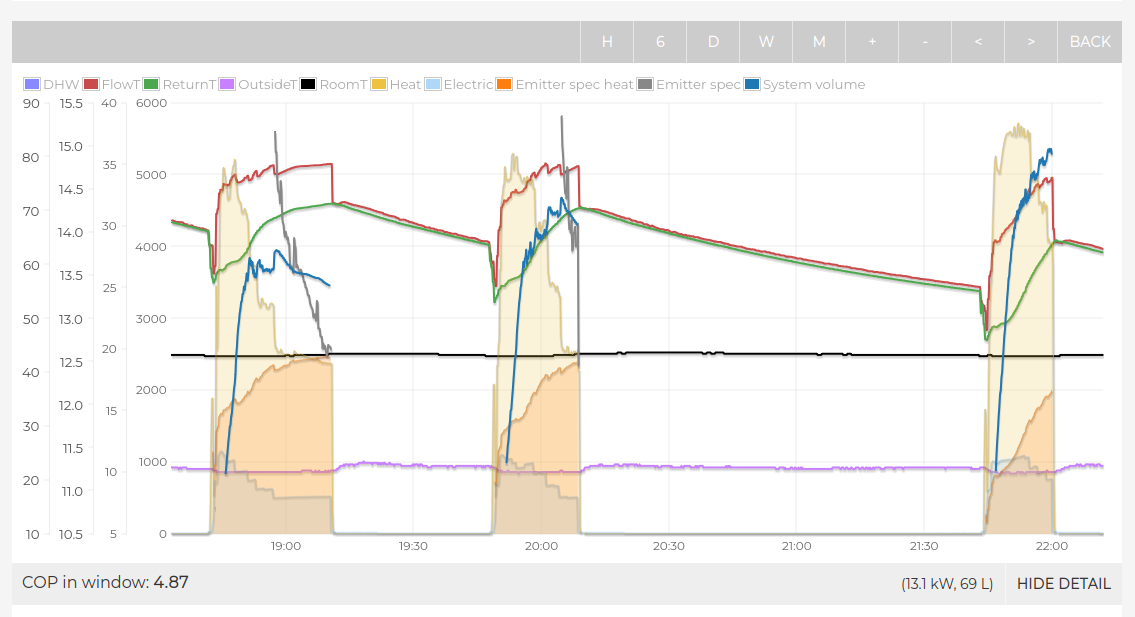Screen dimensions: 1135x617
Task: Switch to D day view
Action: click(x=713, y=41)
